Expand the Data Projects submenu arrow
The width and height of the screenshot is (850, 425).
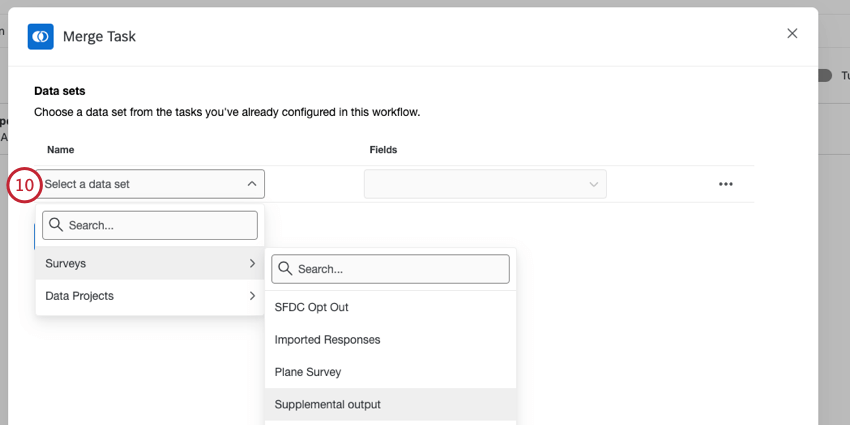[x=251, y=296]
